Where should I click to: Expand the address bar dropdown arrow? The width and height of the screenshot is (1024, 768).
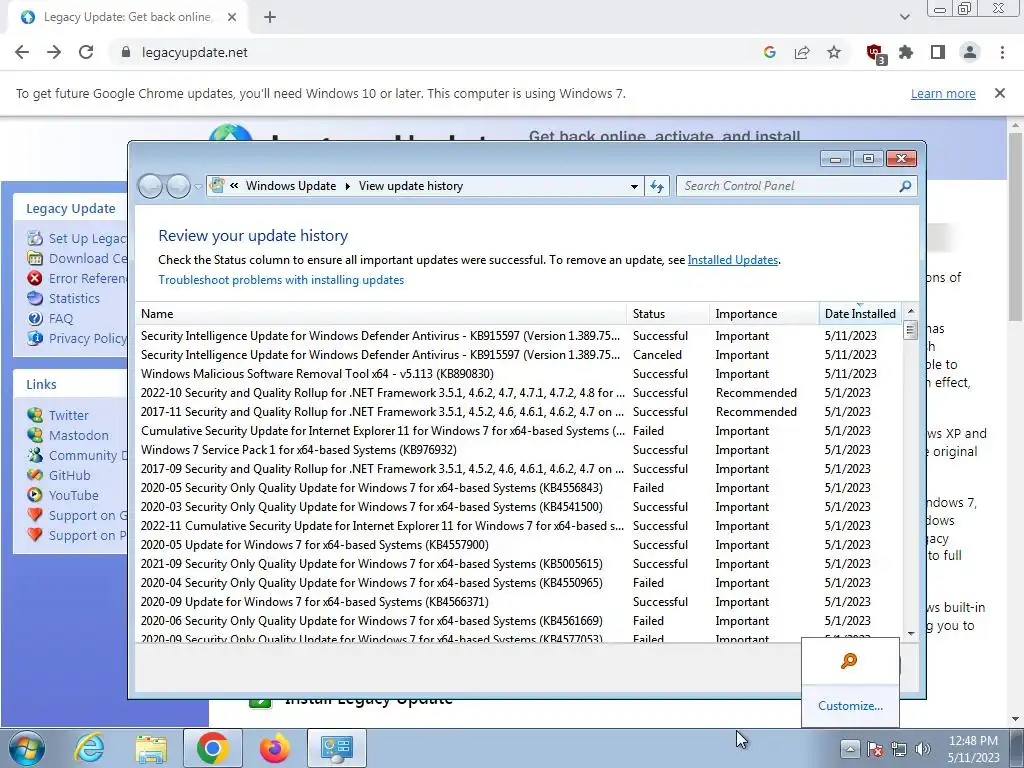634,186
